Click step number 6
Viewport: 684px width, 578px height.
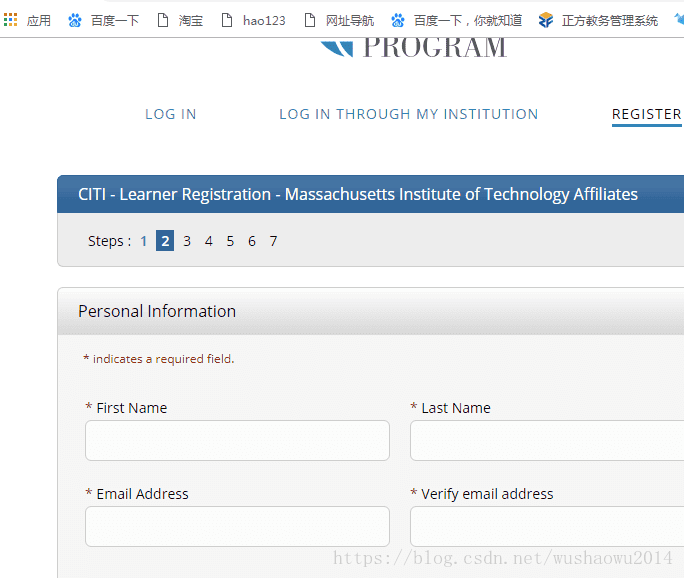click(252, 241)
